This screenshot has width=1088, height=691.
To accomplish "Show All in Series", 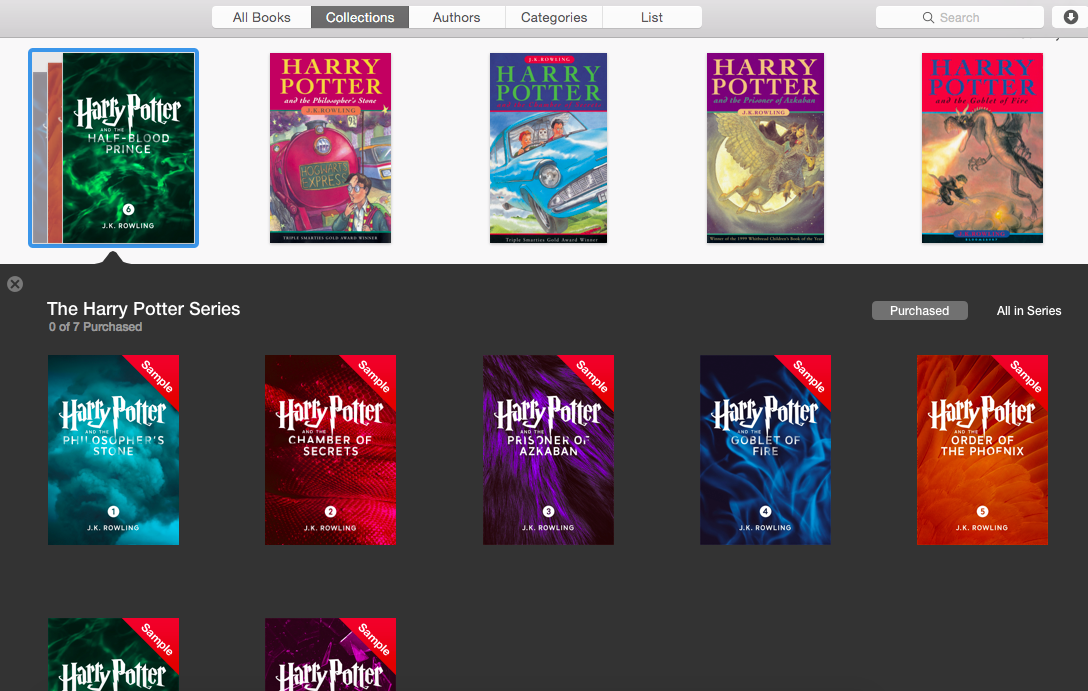I will [1028, 311].
